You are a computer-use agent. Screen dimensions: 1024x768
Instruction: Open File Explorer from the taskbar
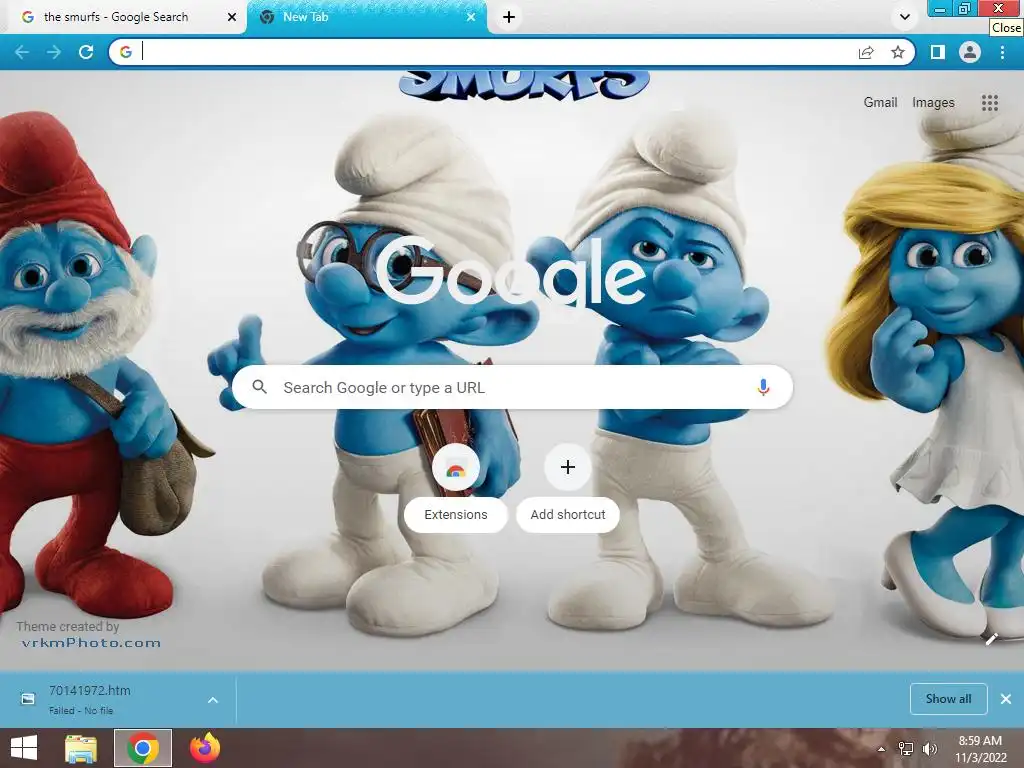pyautogui.click(x=81, y=748)
